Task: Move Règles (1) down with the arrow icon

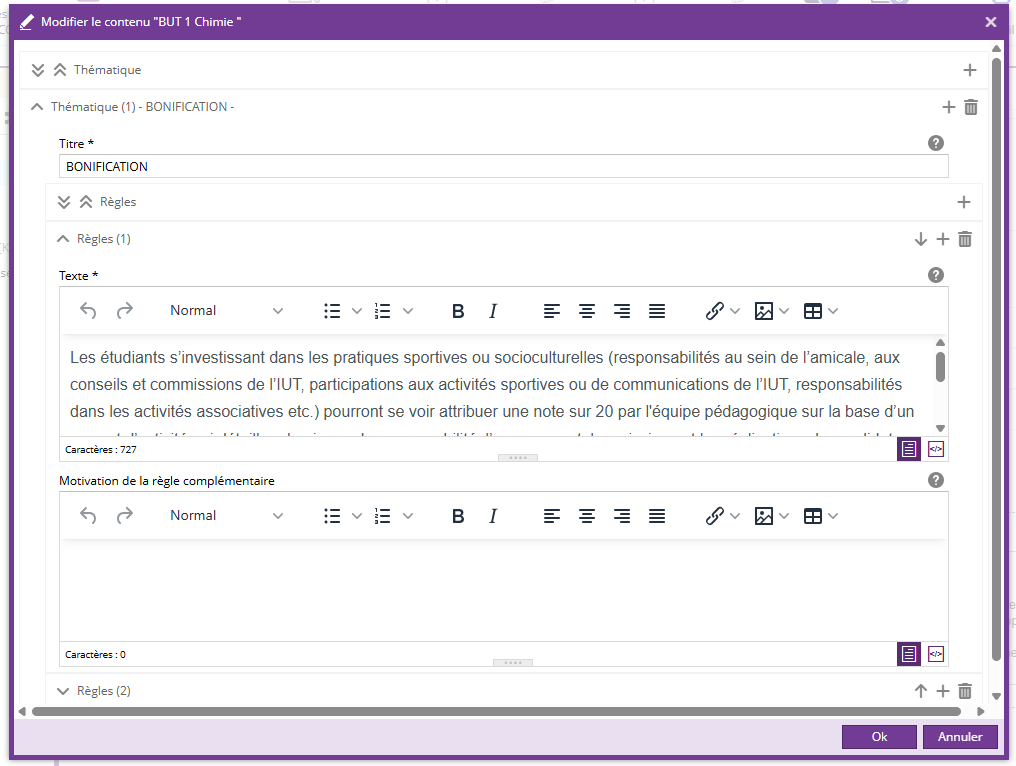Action: 921,239
